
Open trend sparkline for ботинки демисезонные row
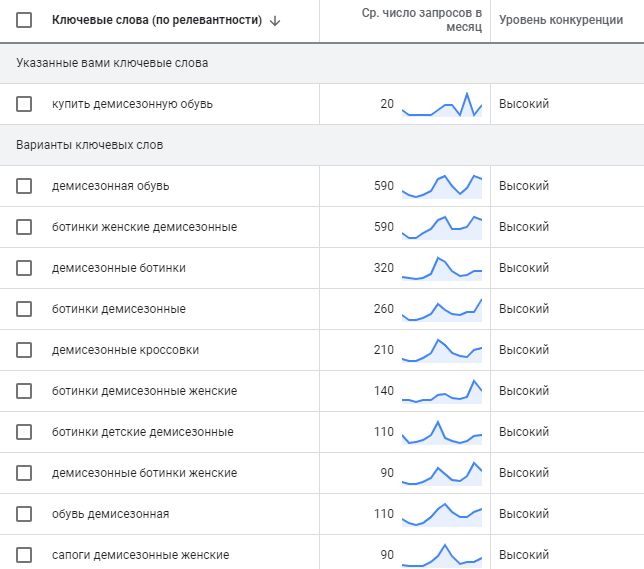pos(442,309)
